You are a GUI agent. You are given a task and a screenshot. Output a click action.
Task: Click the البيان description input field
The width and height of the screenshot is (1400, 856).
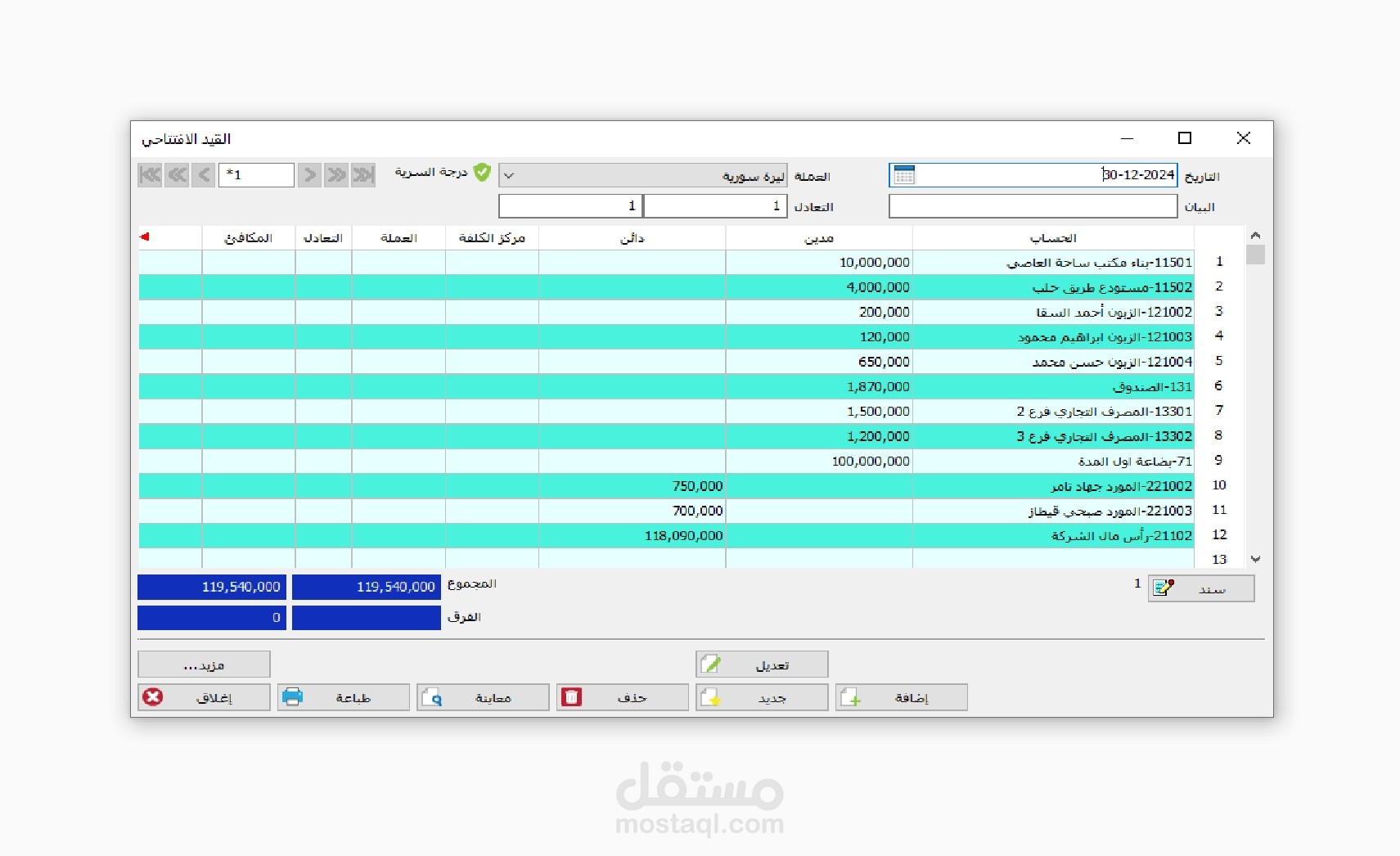coord(1033,206)
